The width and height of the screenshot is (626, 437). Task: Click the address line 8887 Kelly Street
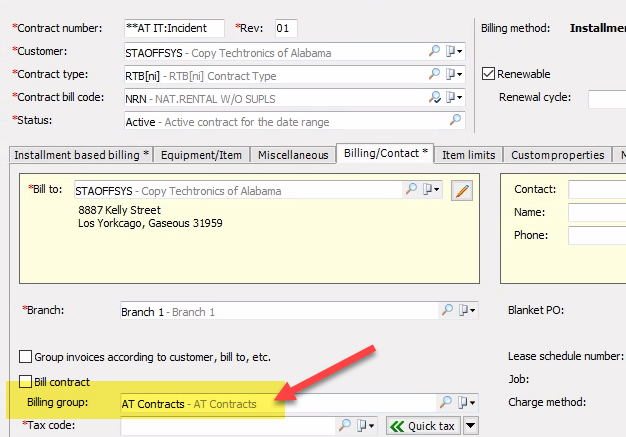tap(119, 210)
